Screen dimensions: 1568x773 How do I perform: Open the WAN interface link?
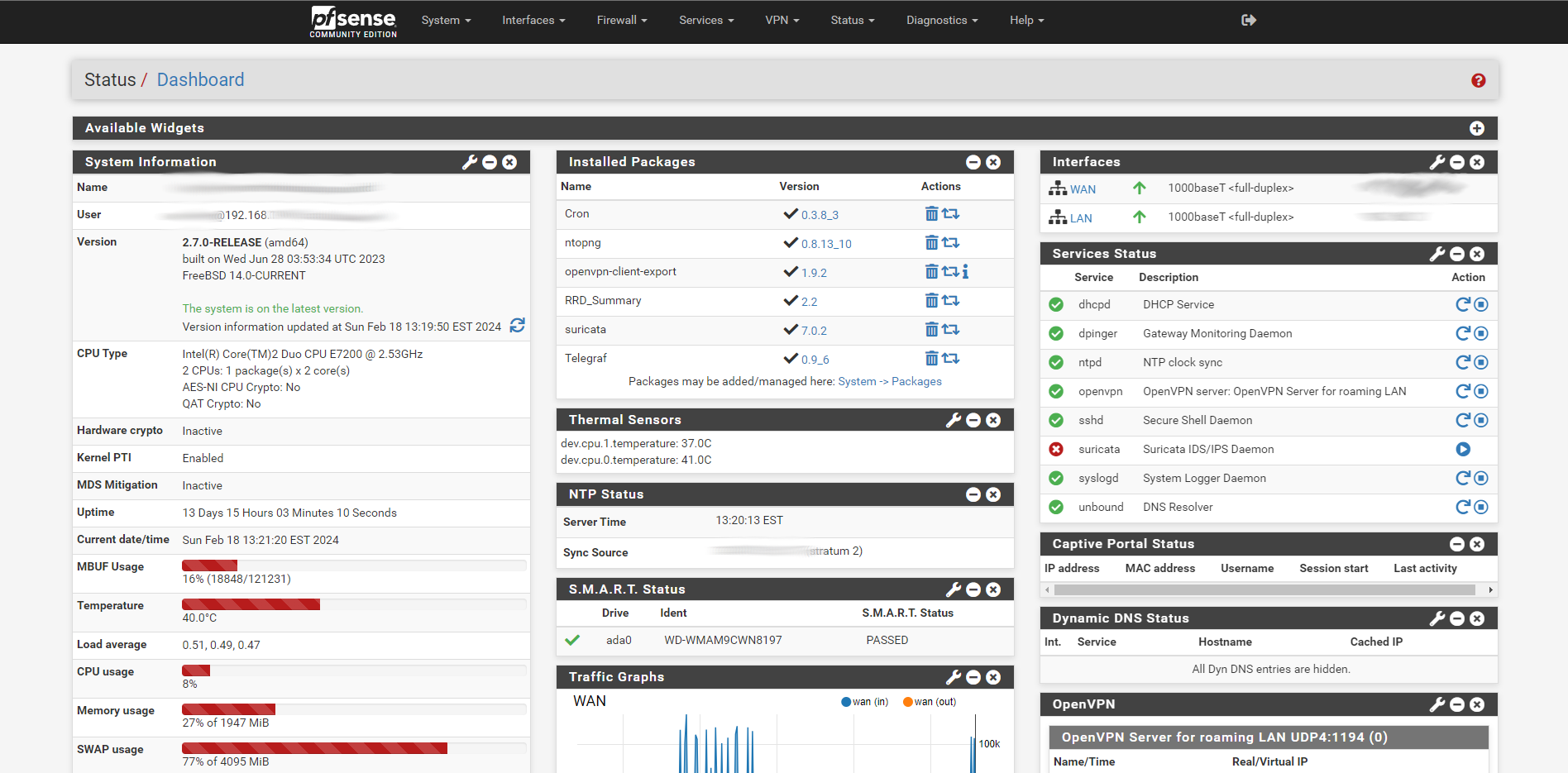[1083, 189]
